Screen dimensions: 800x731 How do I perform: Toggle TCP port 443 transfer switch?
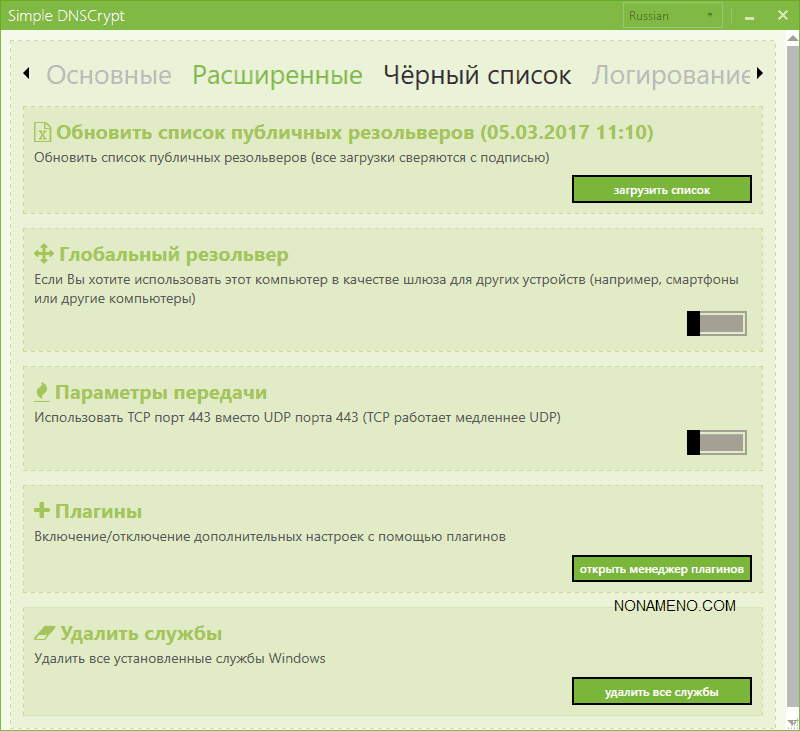716,443
